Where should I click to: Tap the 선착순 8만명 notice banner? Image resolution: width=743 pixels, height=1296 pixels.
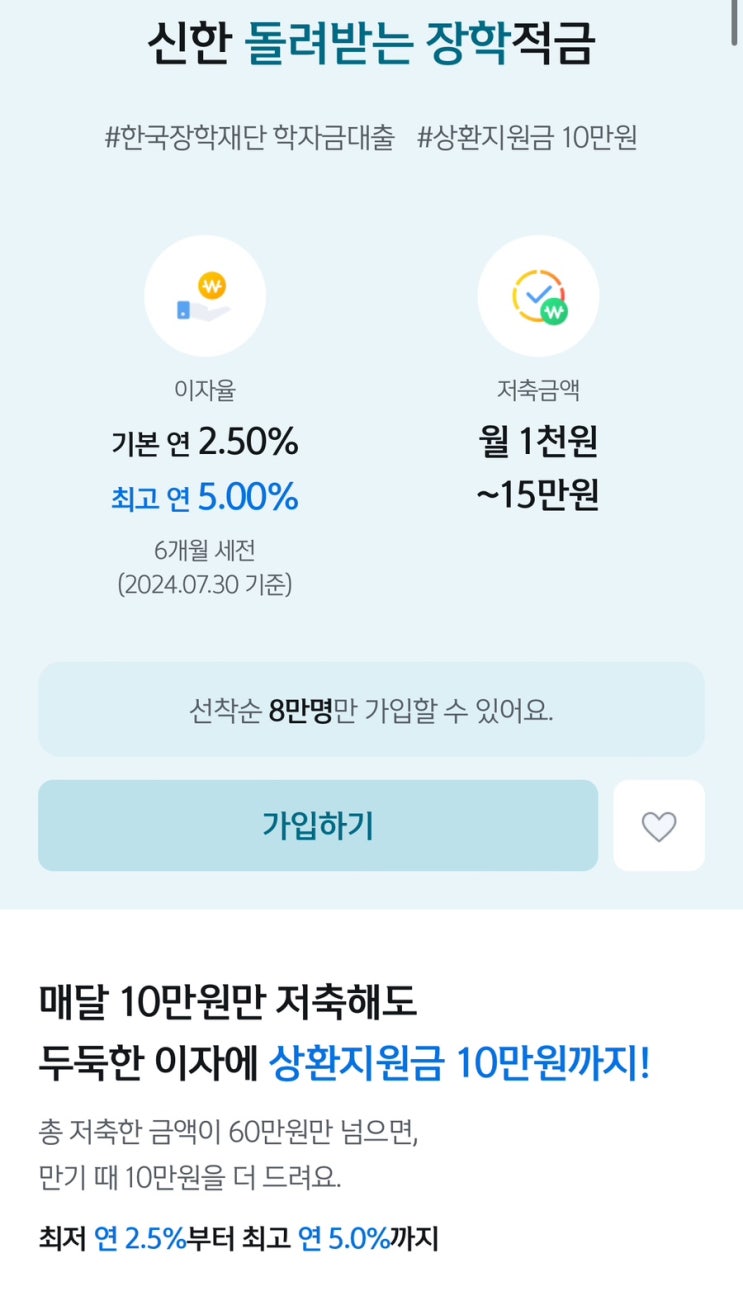point(371,709)
